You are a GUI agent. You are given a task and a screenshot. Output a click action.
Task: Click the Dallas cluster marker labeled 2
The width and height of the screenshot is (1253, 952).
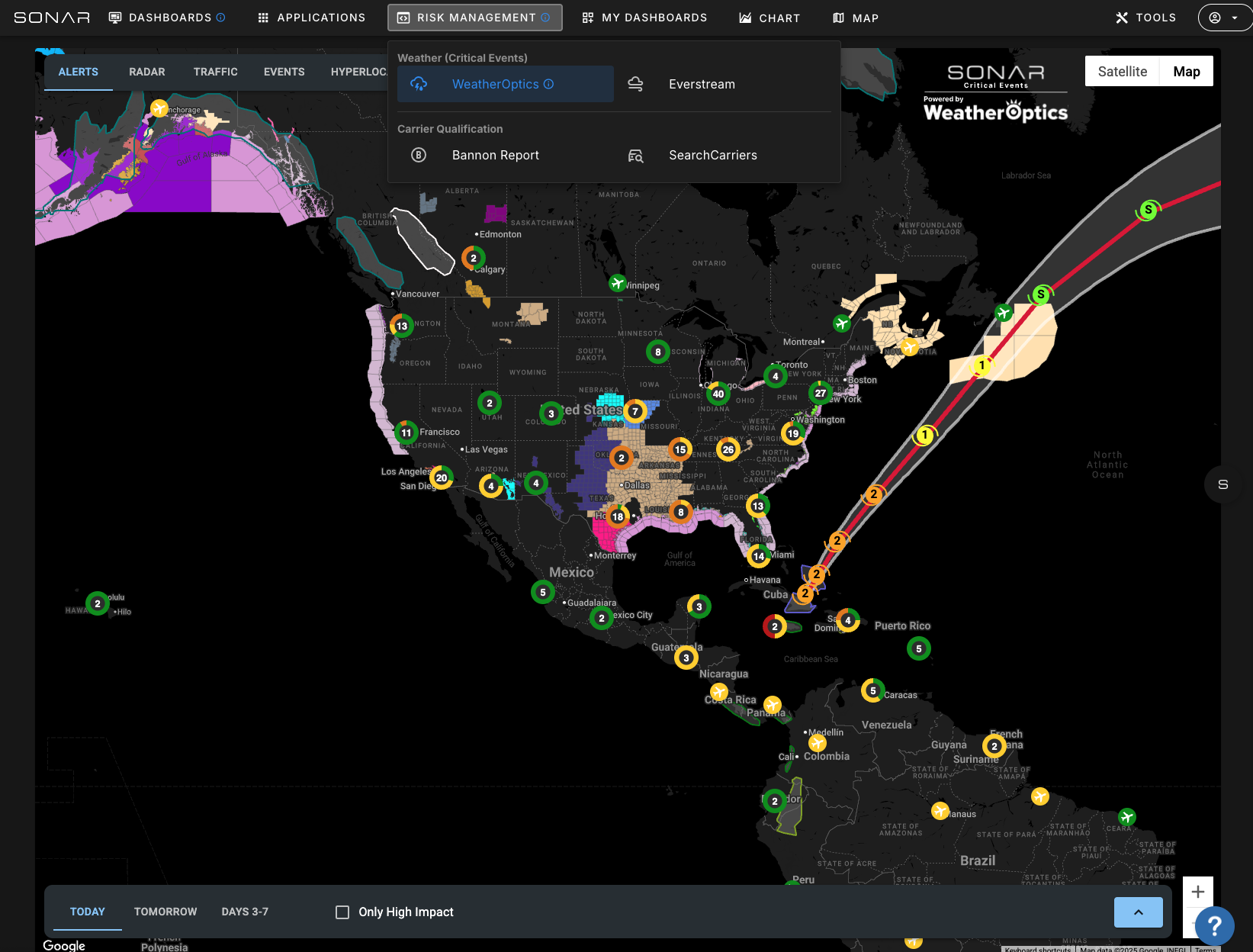click(622, 458)
